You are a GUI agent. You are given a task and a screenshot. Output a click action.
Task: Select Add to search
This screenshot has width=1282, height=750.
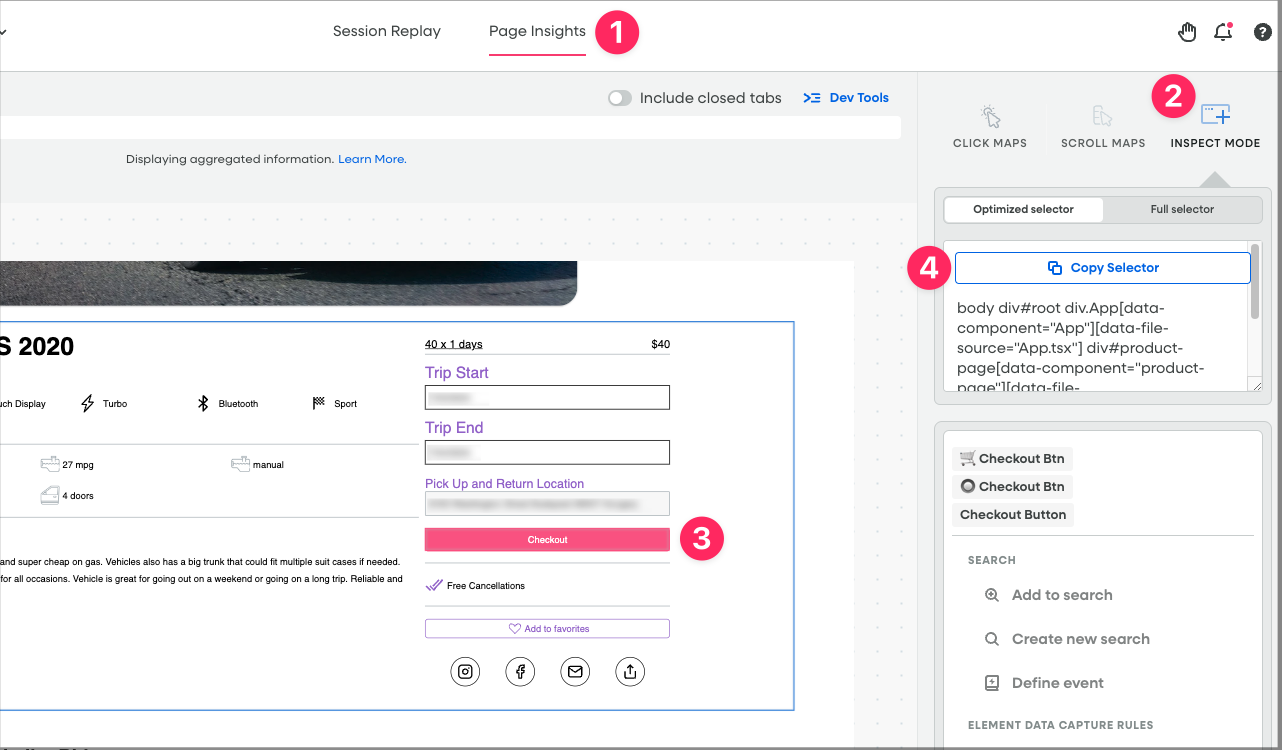(1062, 594)
